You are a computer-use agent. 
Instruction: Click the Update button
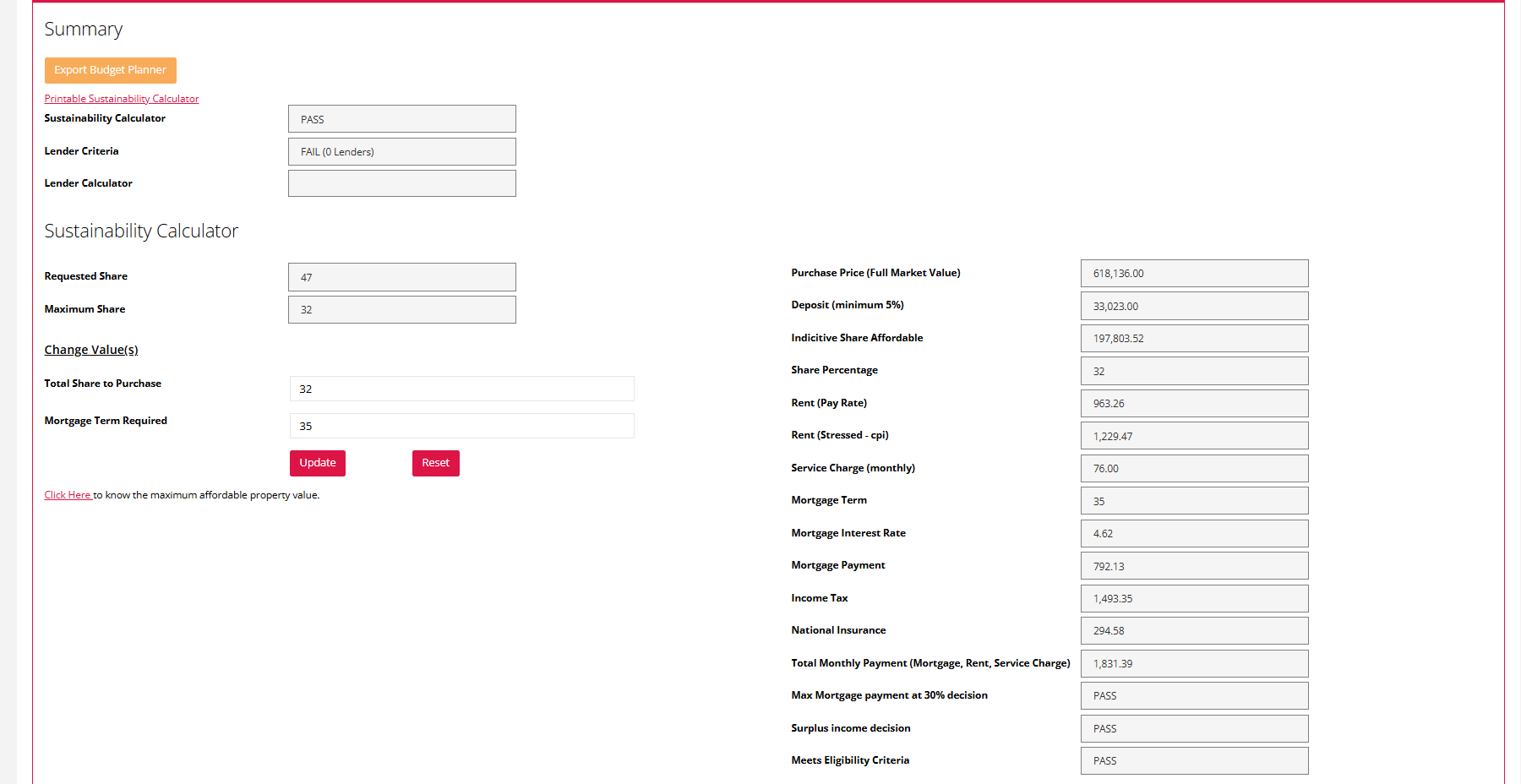click(x=318, y=463)
